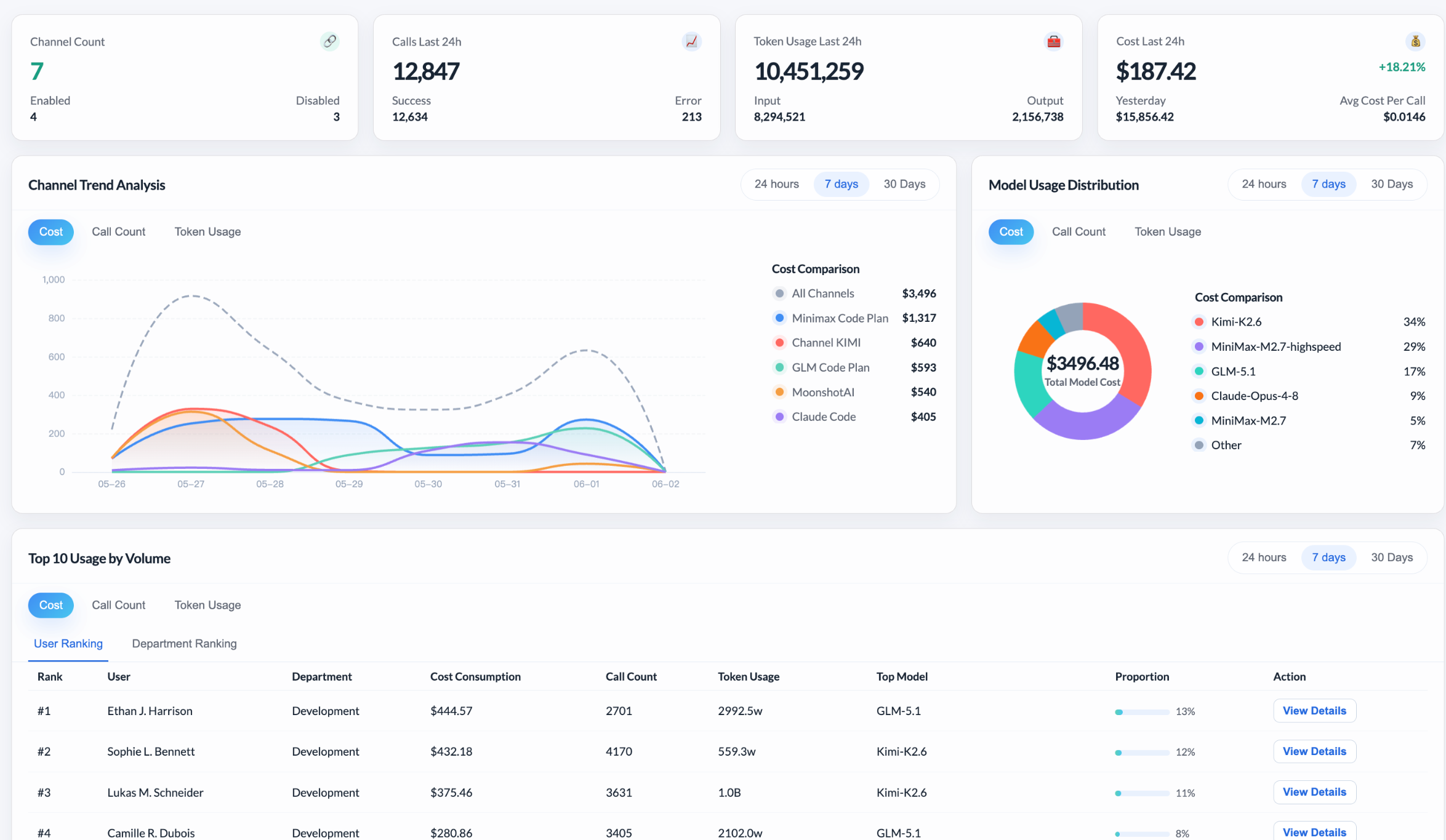
Task: Click the link icon in Channel Count card
Action: point(330,41)
